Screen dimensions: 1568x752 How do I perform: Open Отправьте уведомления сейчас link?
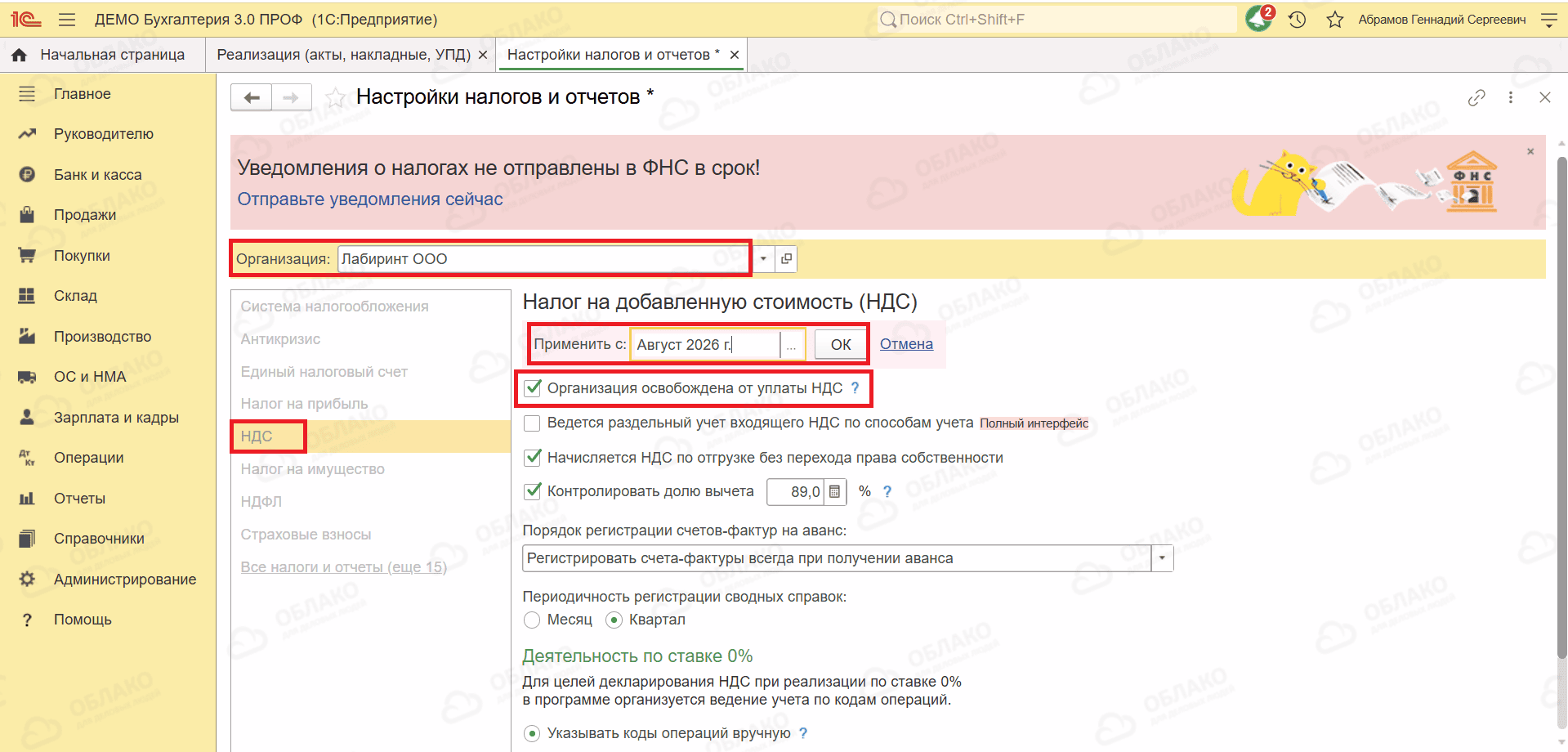pyautogui.click(x=370, y=199)
